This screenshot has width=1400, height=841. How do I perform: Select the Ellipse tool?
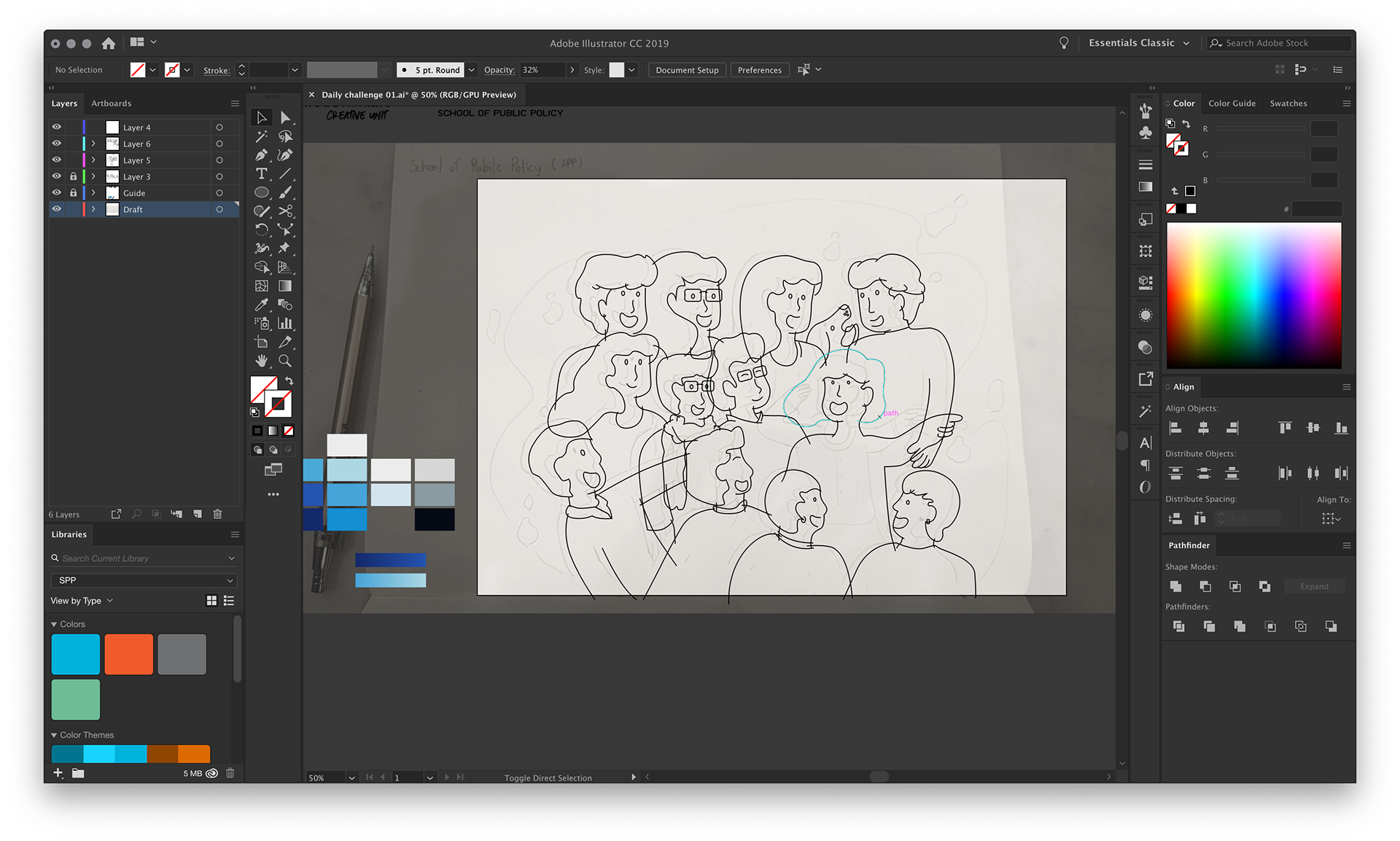coord(261,192)
